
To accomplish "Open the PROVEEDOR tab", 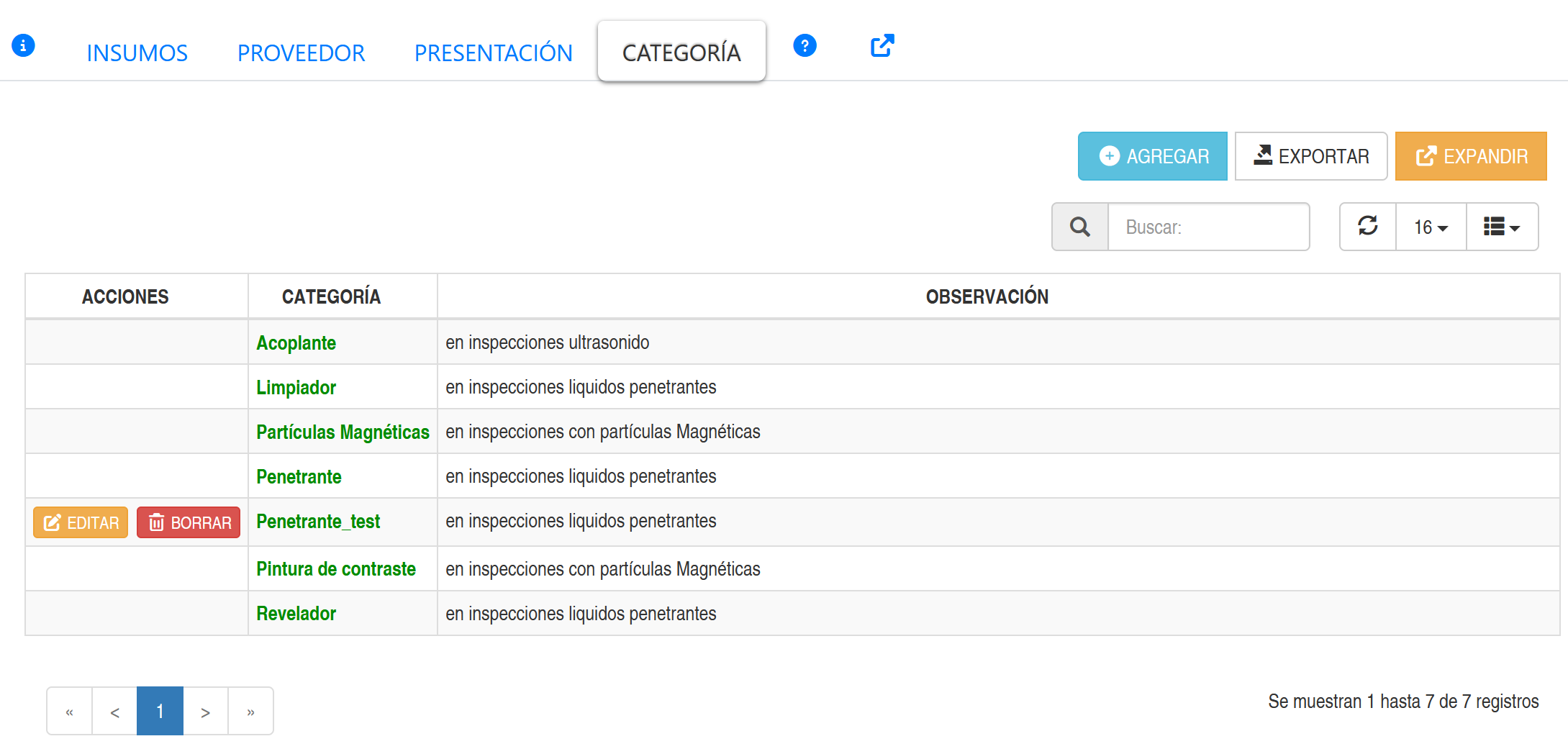I will click(x=301, y=53).
